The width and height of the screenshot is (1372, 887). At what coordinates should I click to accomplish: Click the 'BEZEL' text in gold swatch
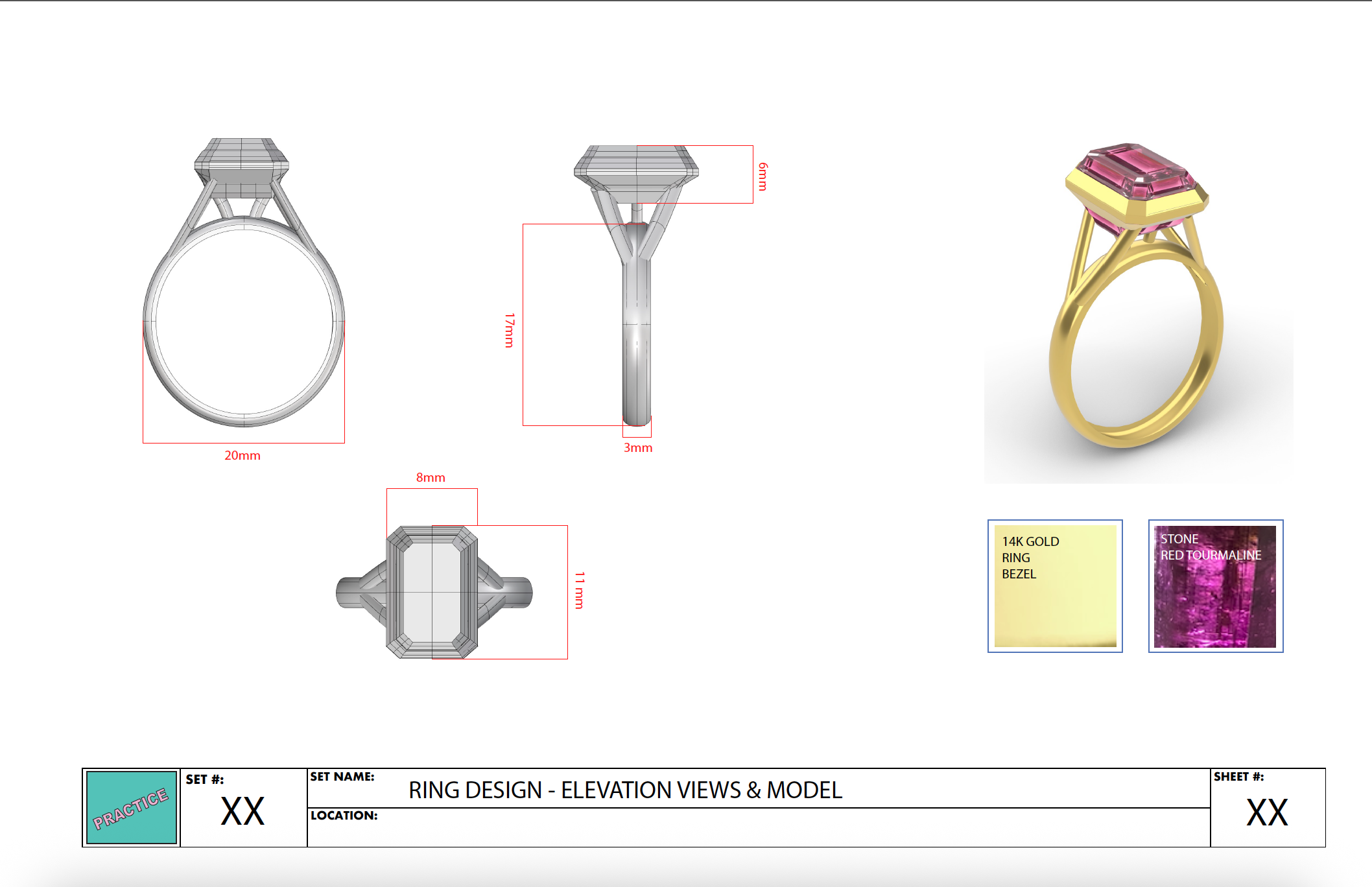pos(1019,574)
